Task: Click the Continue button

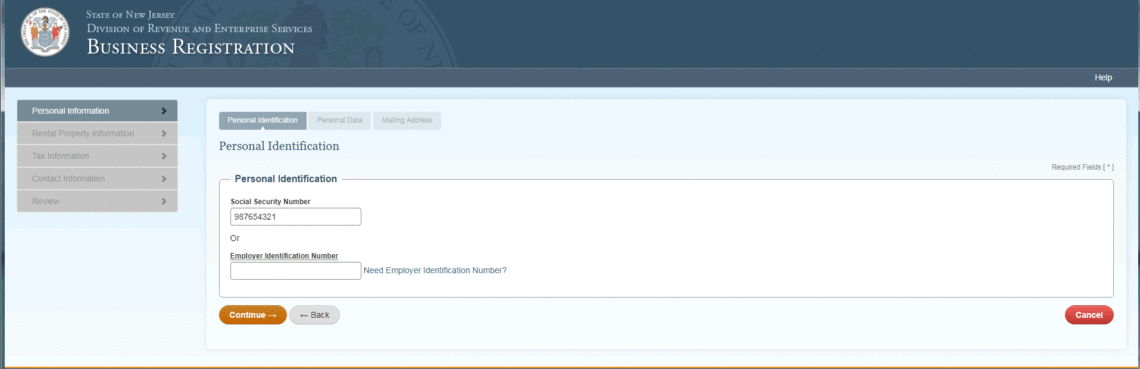Action: tap(252, 315)
